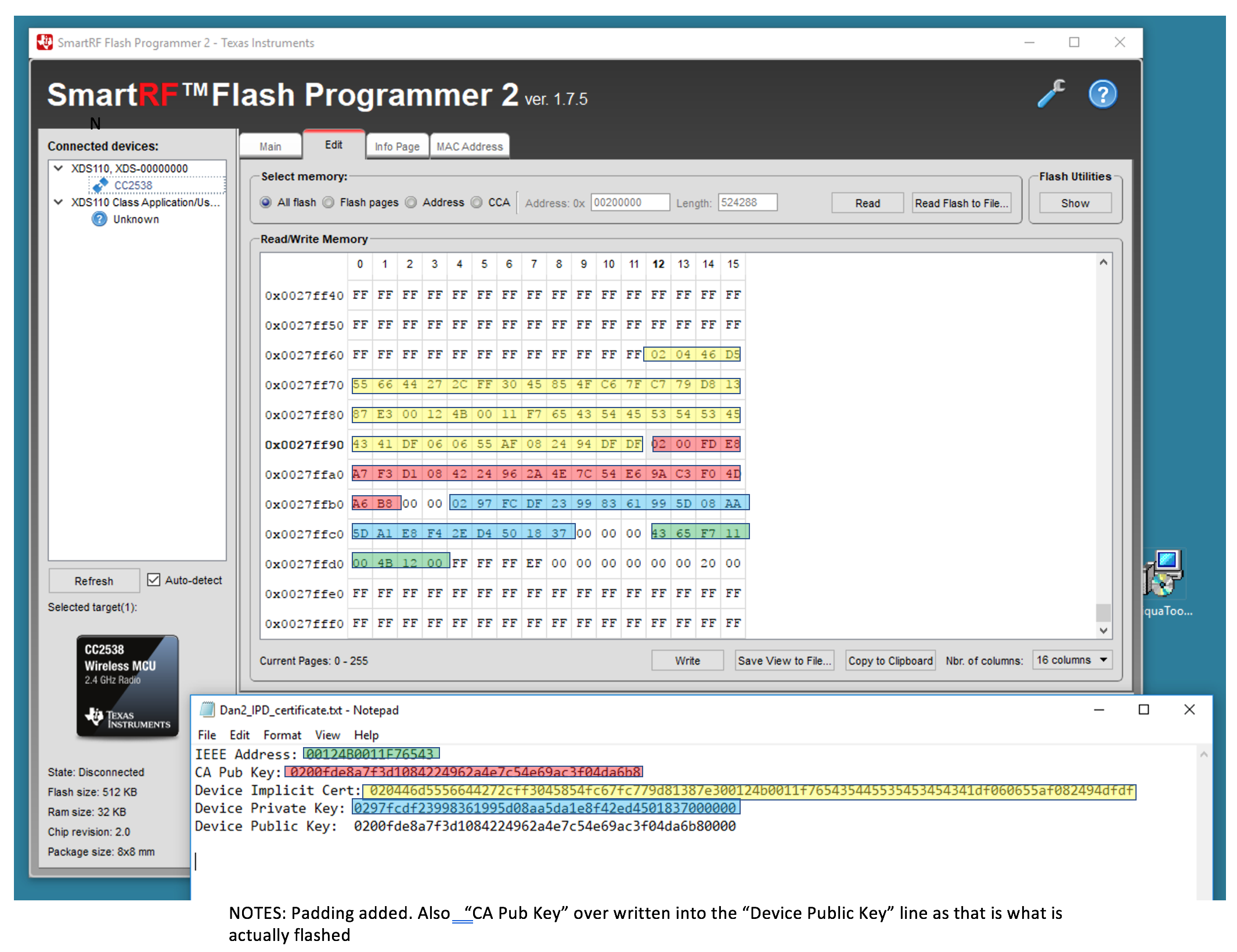The image size is (1237, 952).
Task: Select the All flash radio button
Action: tap(266, 202)
